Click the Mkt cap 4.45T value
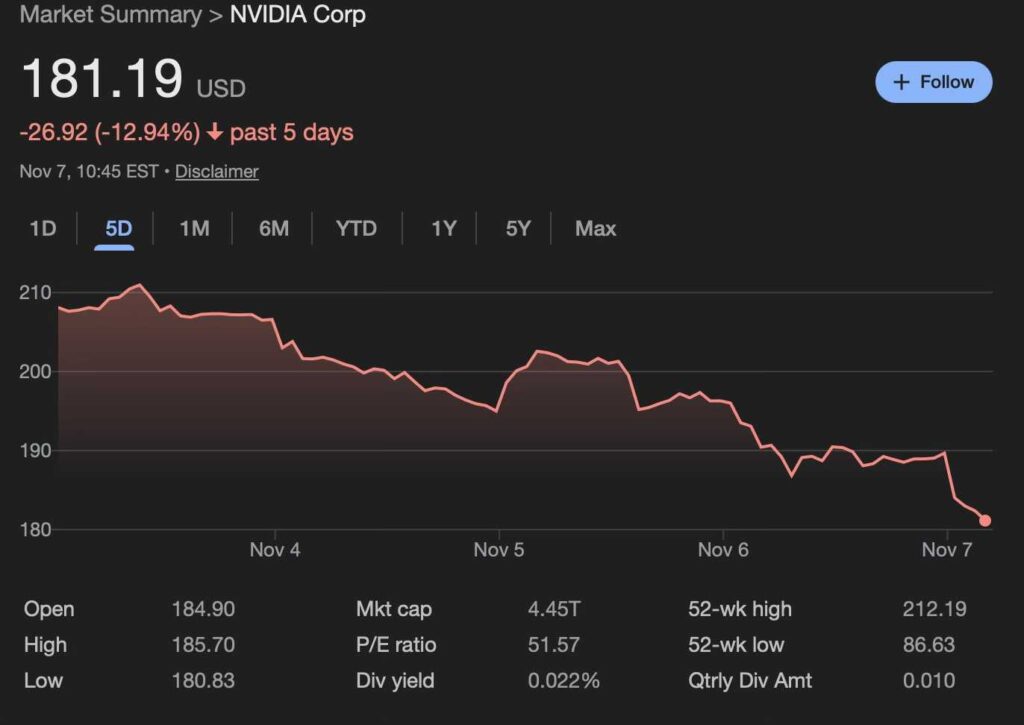Screen dimensions: 1024x725 [x=552, y=609]
